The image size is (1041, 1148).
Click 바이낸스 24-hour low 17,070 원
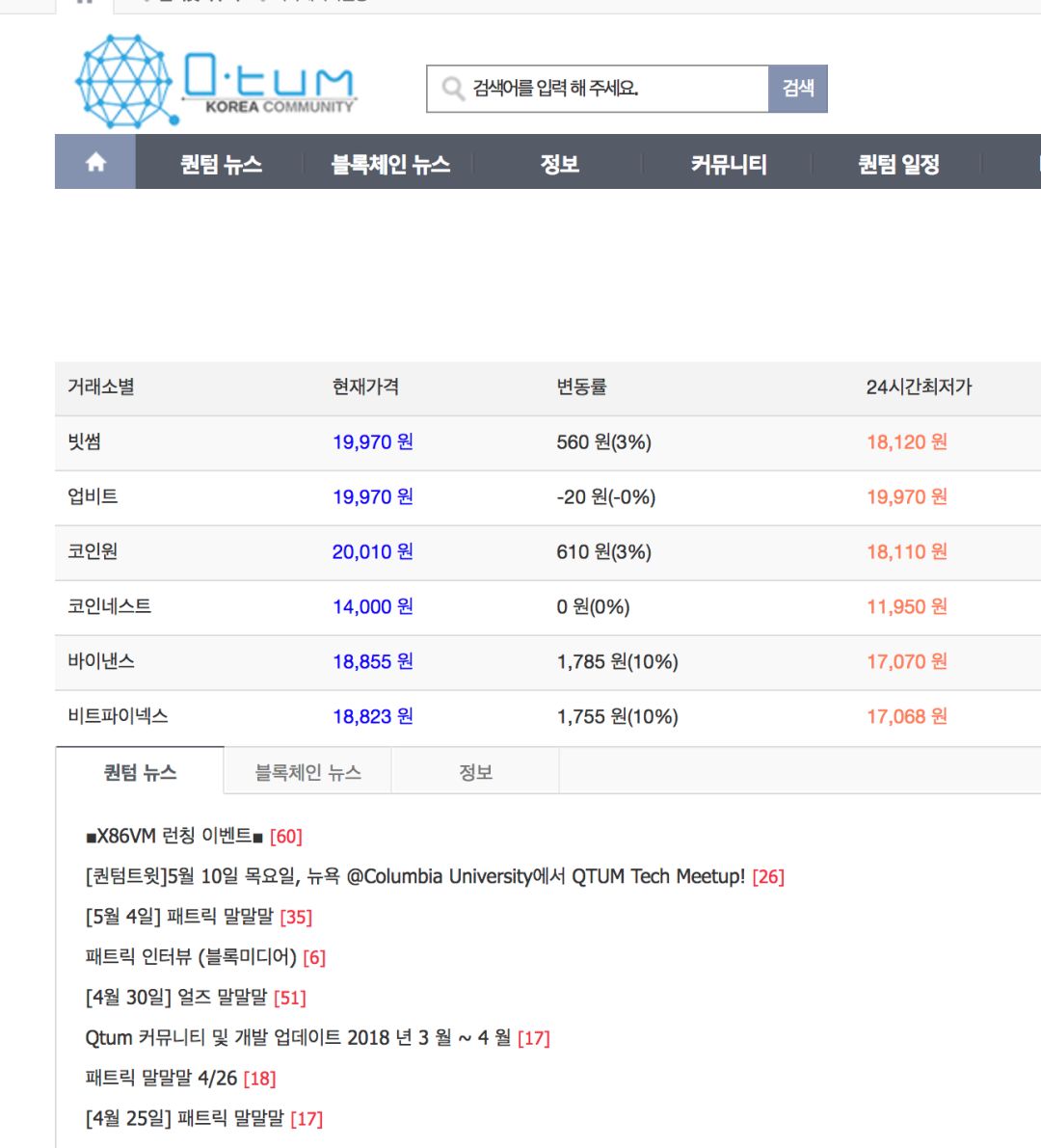tap(907, 662)
